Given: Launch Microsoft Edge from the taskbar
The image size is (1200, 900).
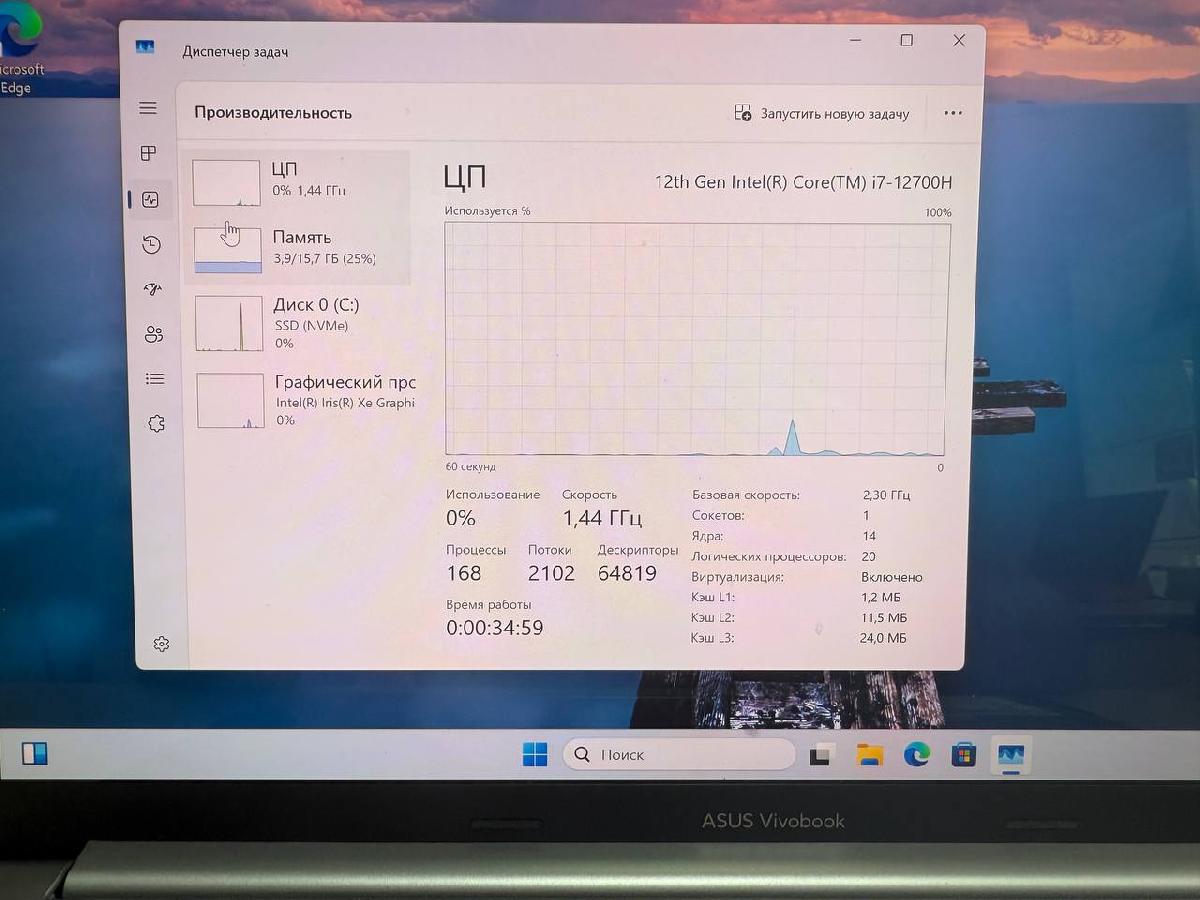Looking at the screenshot, I should pyautogui.click(x=916, y=755).
